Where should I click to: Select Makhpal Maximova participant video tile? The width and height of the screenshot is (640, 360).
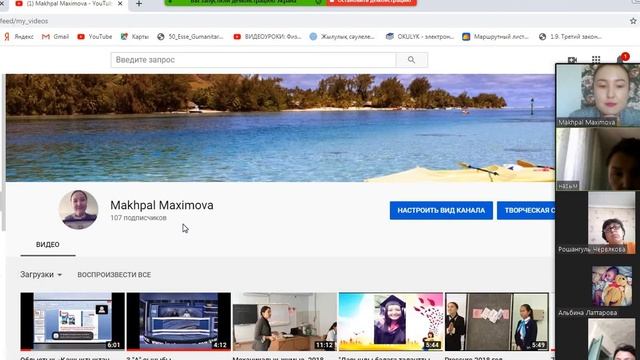pos(598,95)
